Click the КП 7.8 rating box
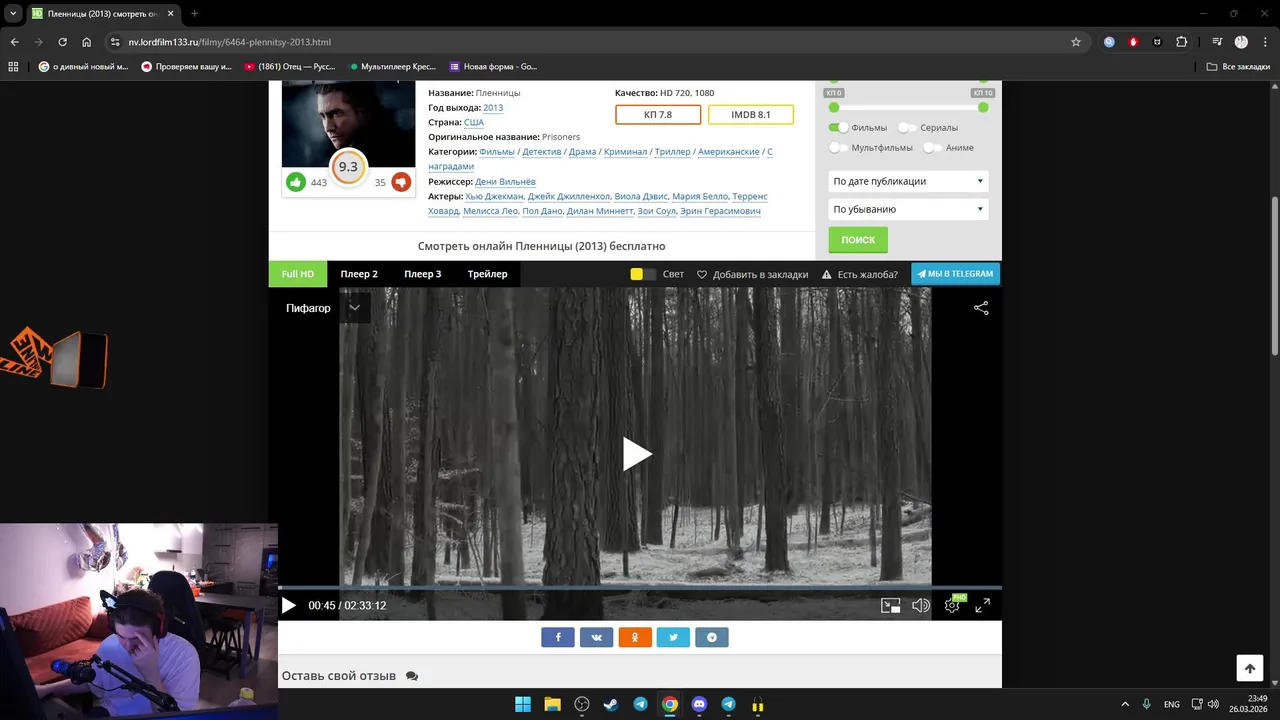 coord(658,115)
